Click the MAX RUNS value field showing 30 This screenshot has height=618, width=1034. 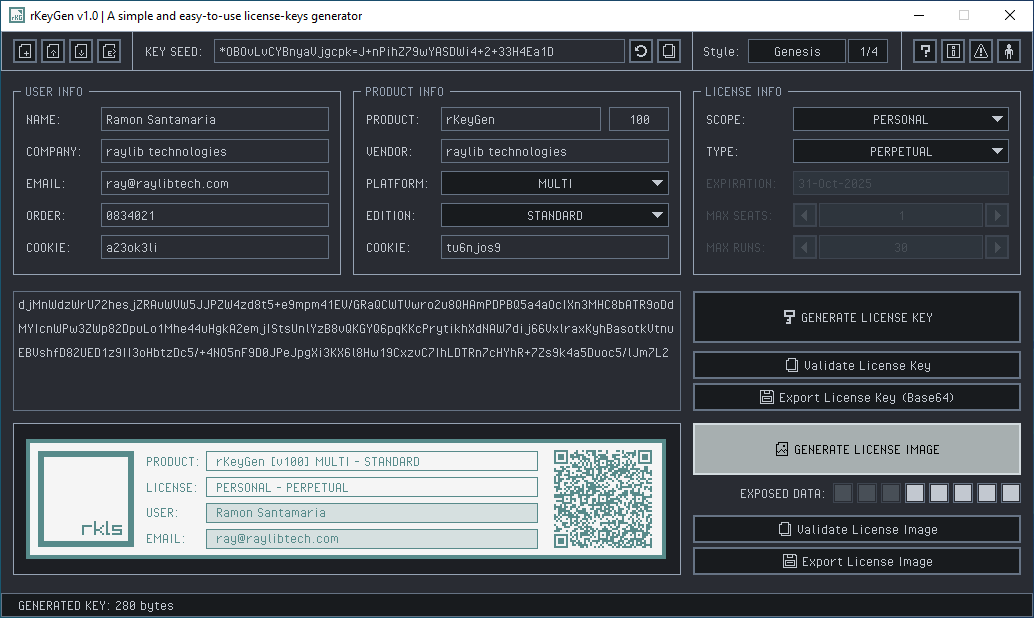(x=901, y=247)
